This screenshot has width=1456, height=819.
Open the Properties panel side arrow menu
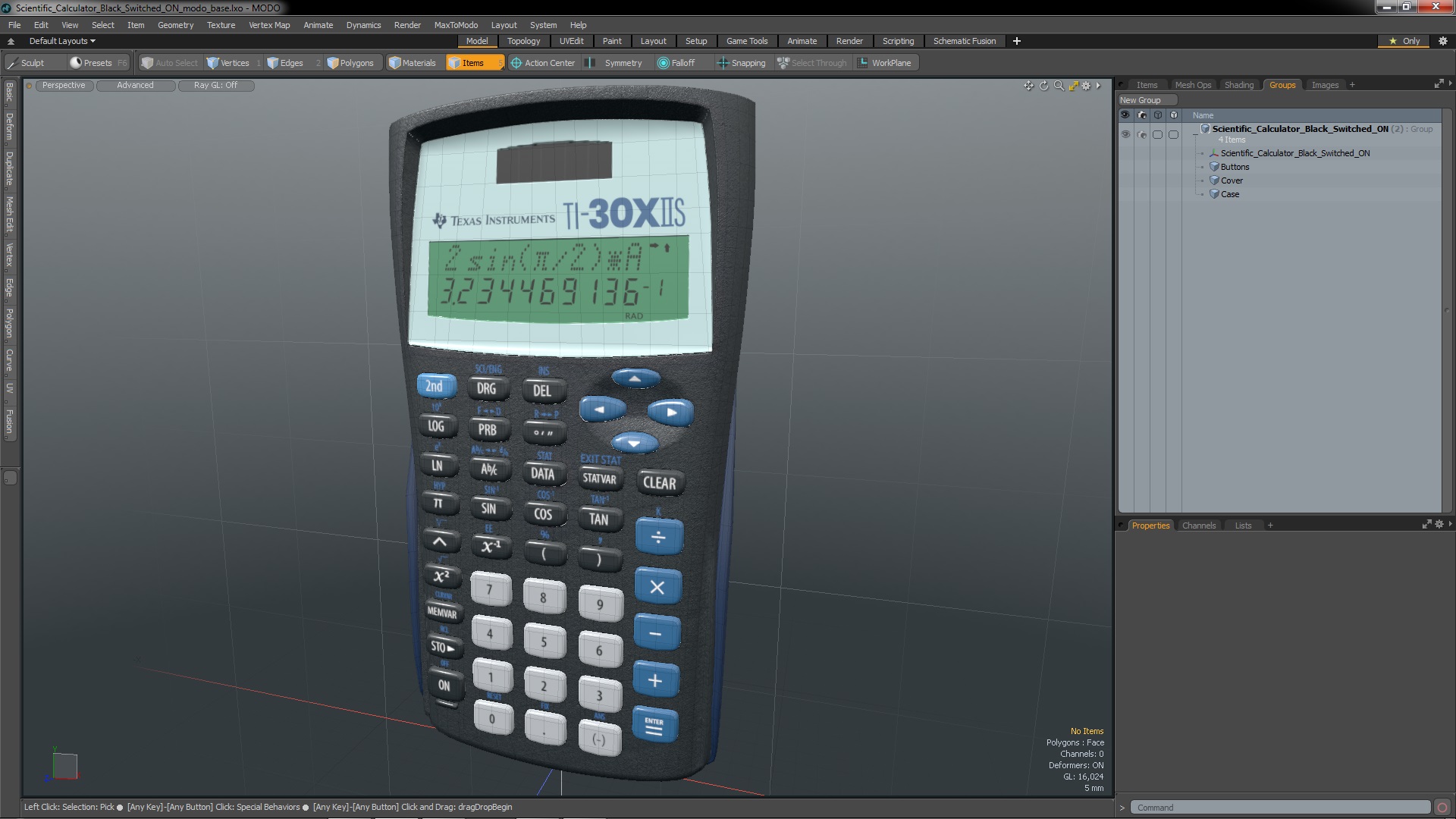point(1450,524)
